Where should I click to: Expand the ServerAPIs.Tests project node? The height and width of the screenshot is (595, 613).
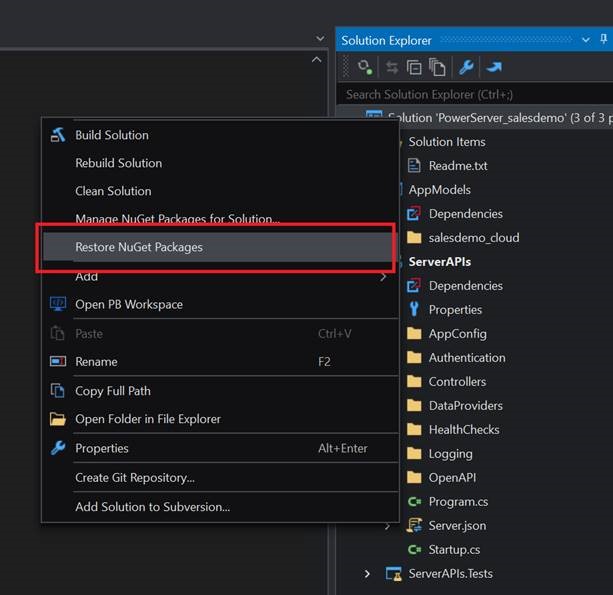pyautogui.click(x=367, y=573)
